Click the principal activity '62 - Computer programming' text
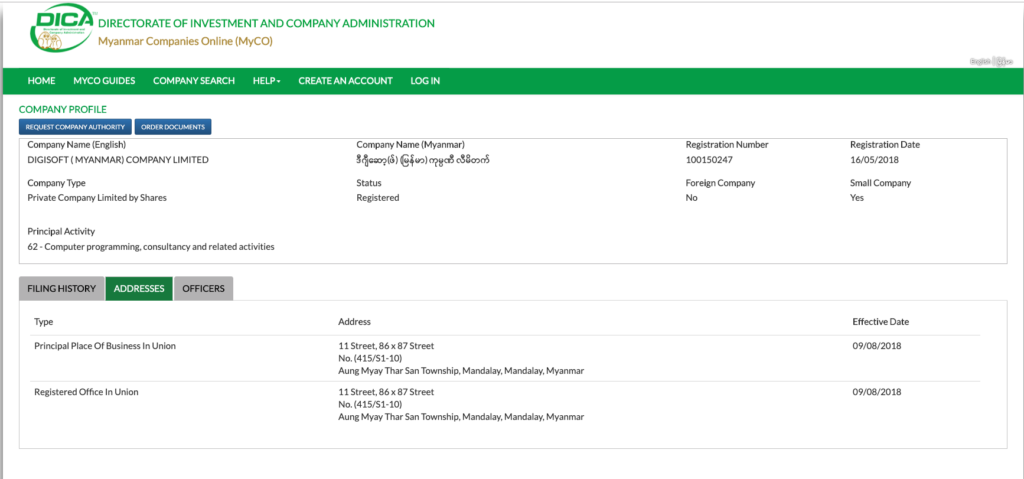The width and height of the screenshot is (1024, 479). [151, 248]
